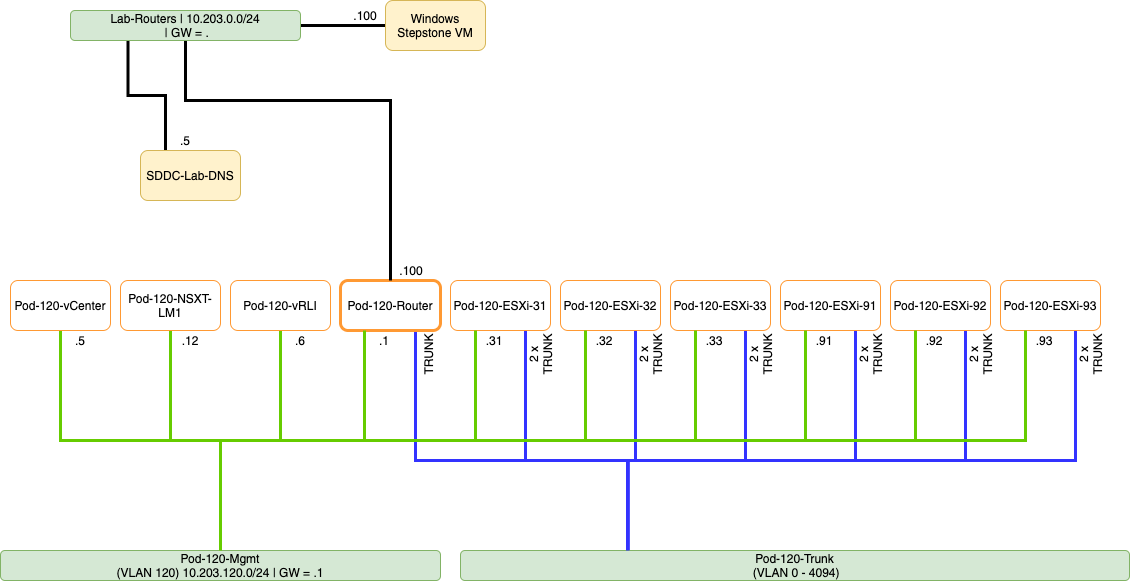Select the Pod-120-NSXT-LM1 node

(x=170, y=305)
